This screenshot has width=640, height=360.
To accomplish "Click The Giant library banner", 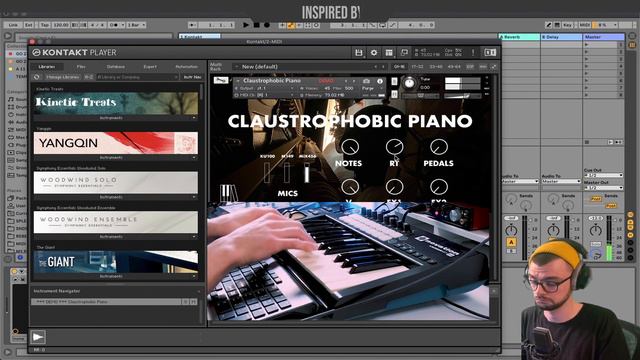I will [116, 262].
